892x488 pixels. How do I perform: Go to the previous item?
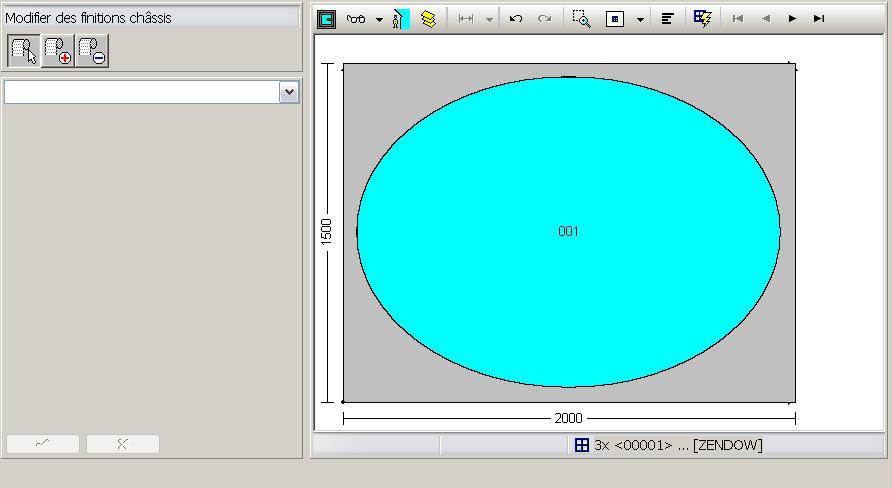tap(766, 19)
